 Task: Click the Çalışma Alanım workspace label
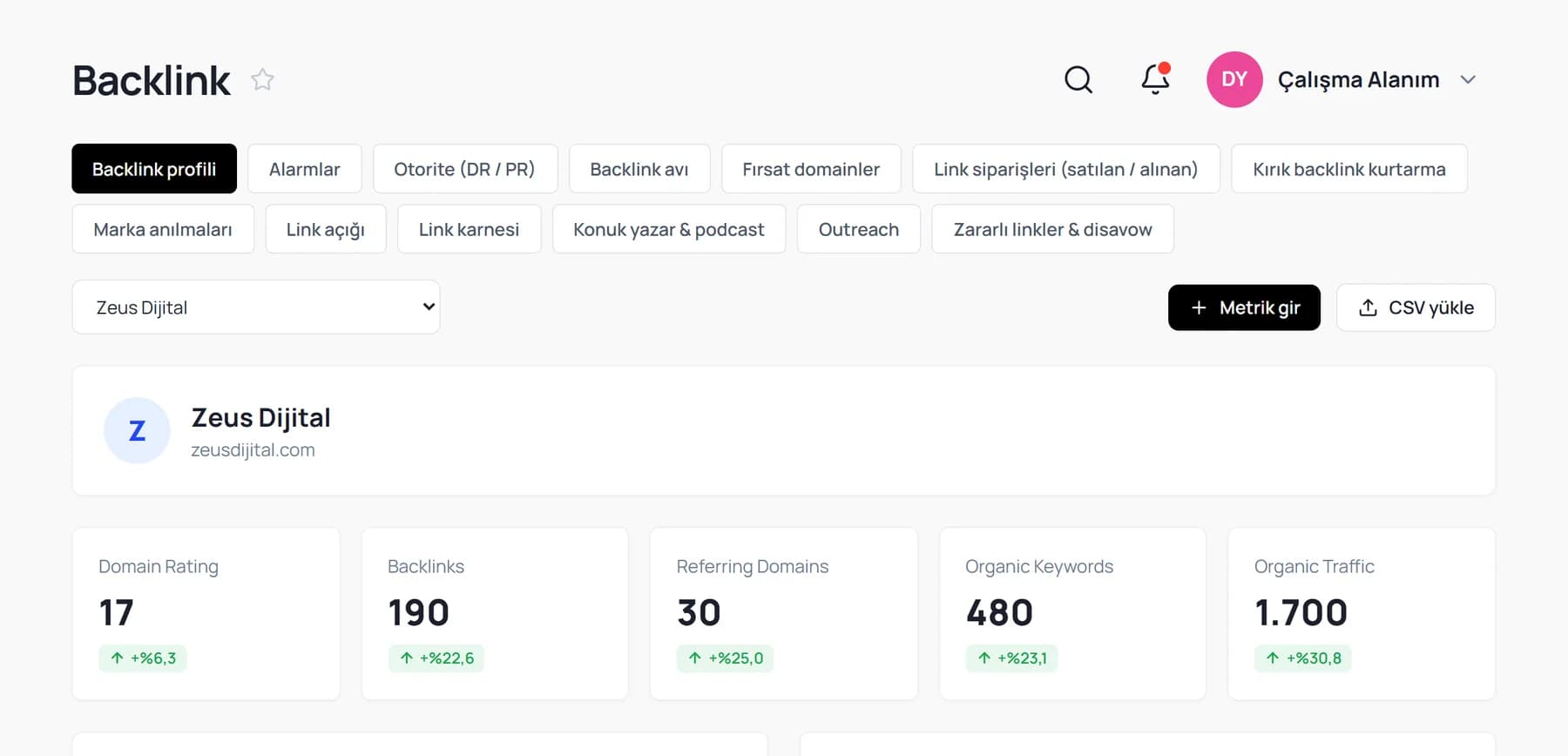(1359, 79)
